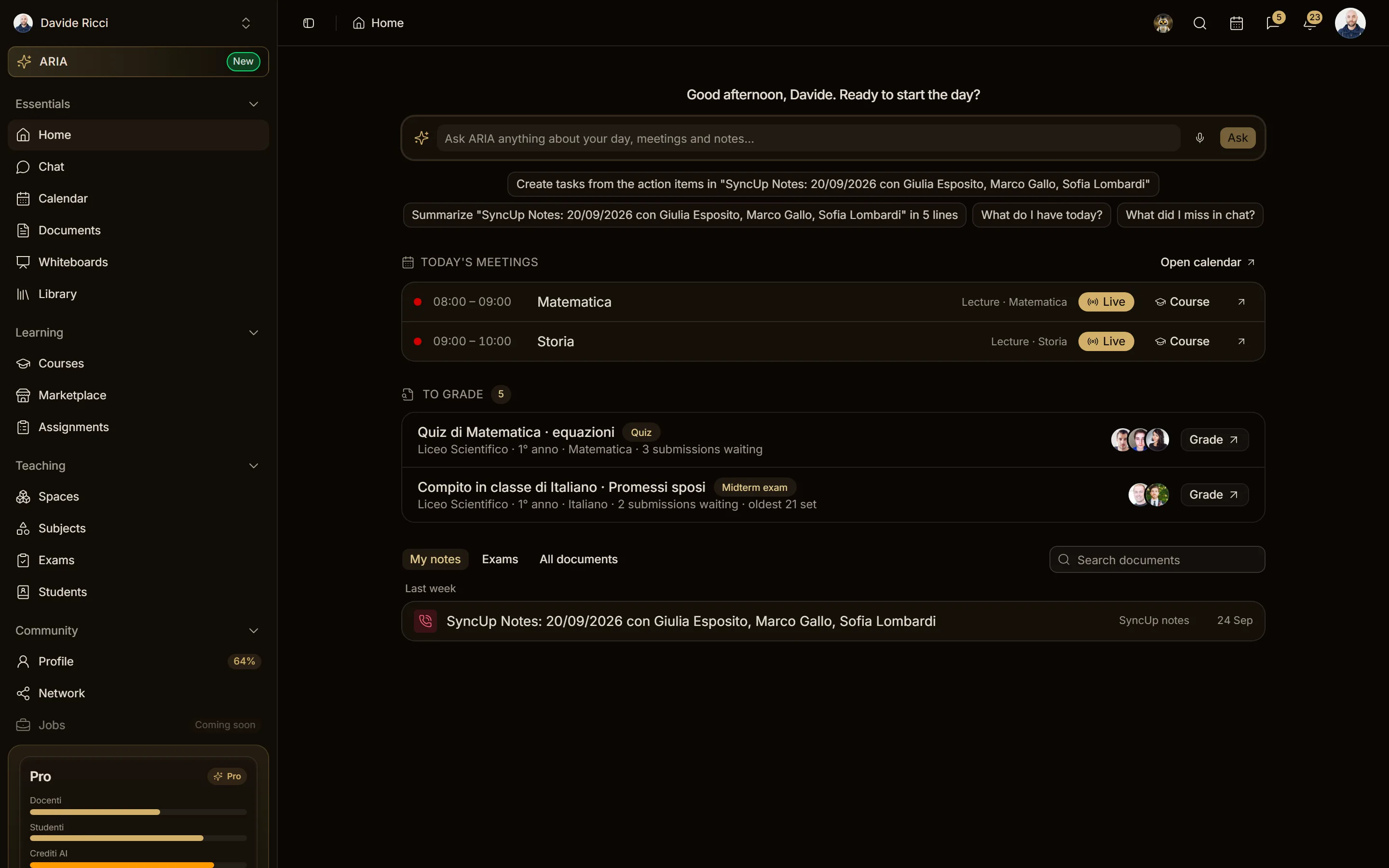Screen dimensions: 1389x868
Task: Focus the Search documents field
Action: coord(1157,560)
